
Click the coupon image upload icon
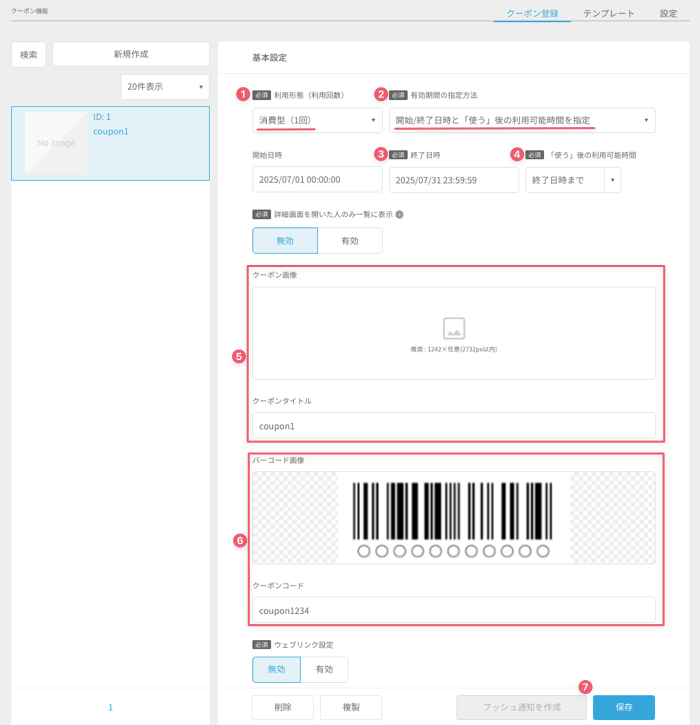click(x=454, y=328)
